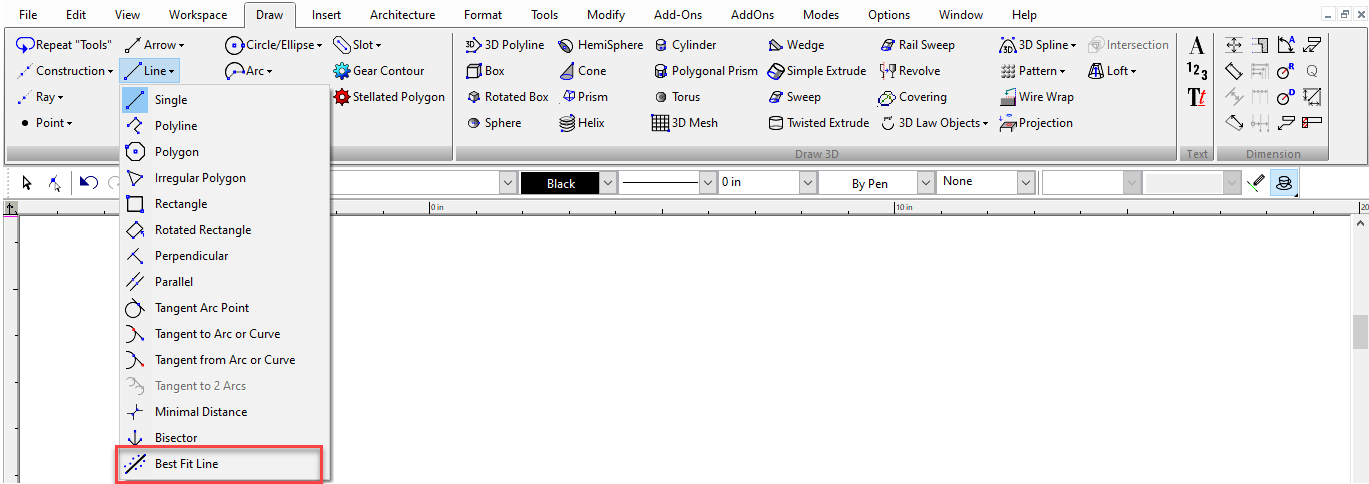Click the Text tool 'A' icon
The image size is (1369, 484).
(x=1197, y=45)
